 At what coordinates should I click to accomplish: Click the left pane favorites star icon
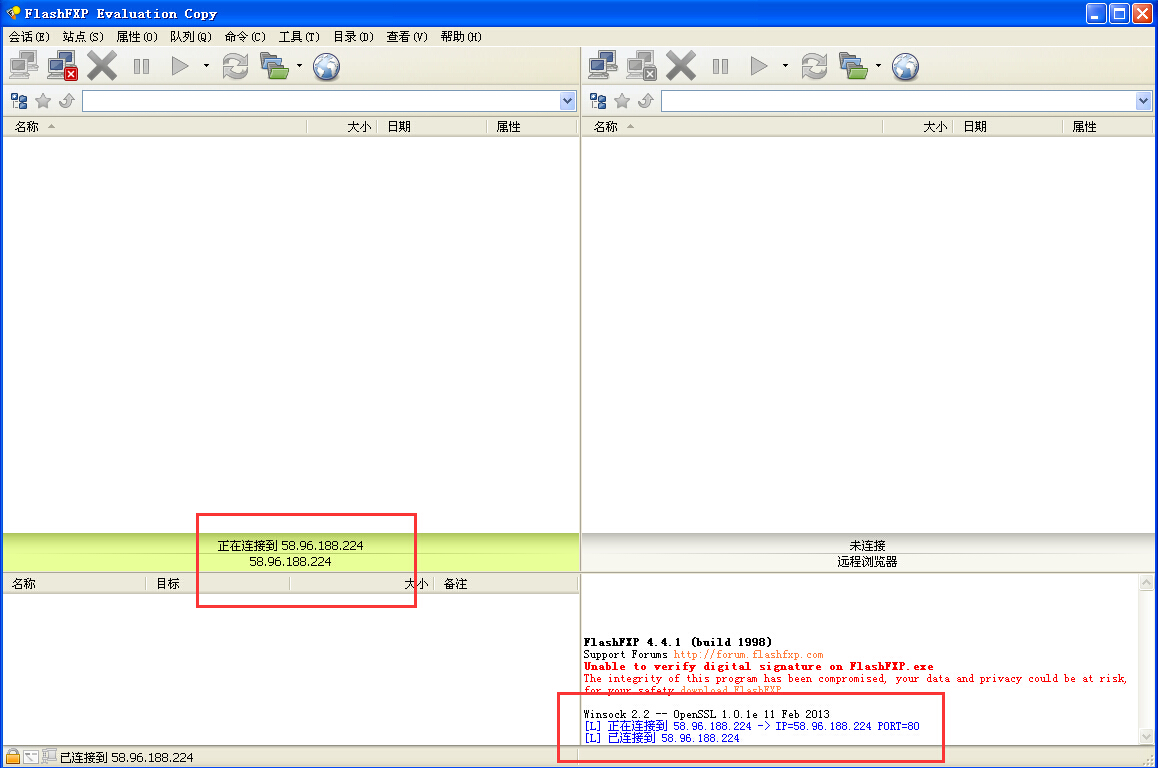[43, 100]
